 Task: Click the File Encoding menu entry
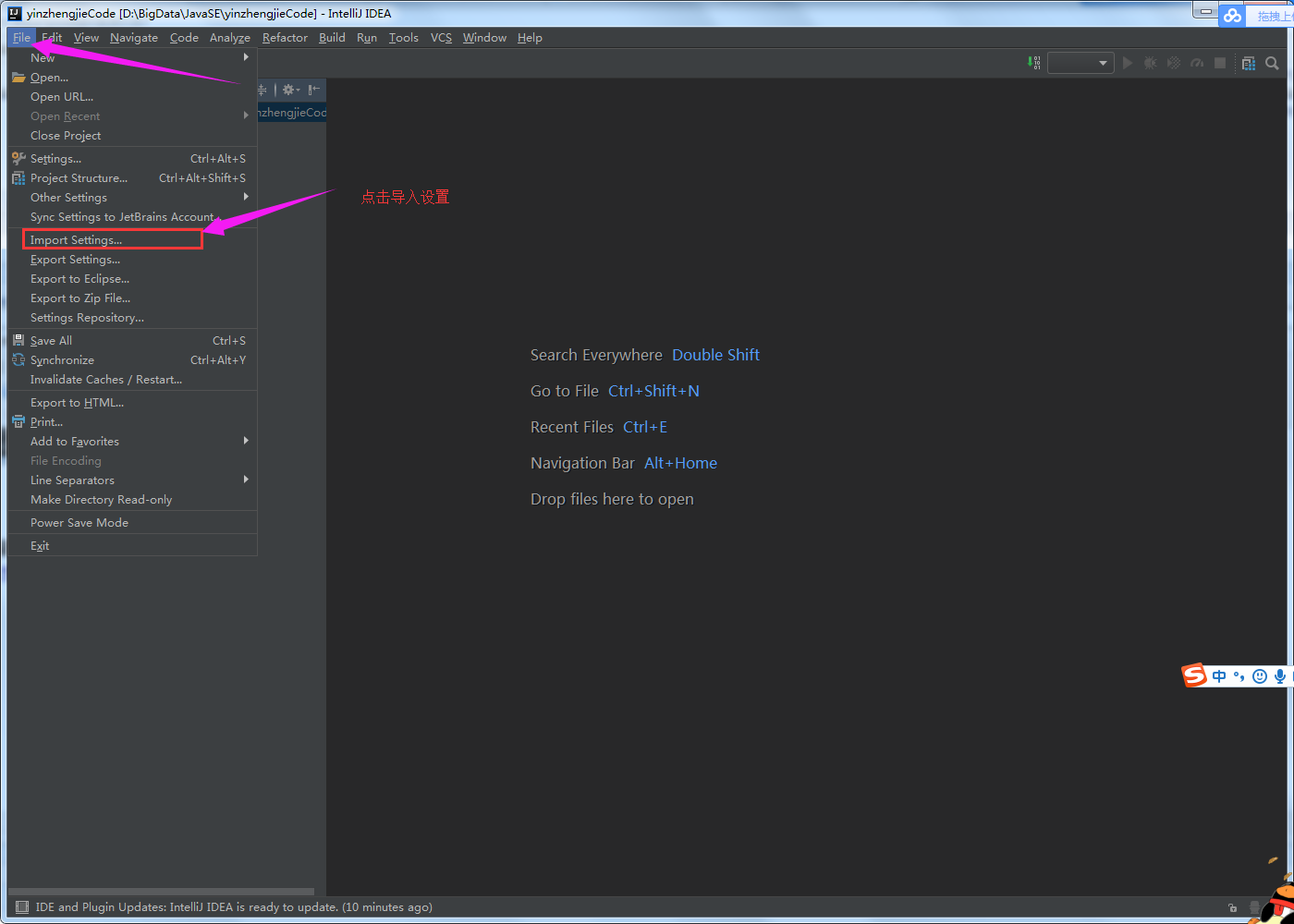click(x=132, y=460)
